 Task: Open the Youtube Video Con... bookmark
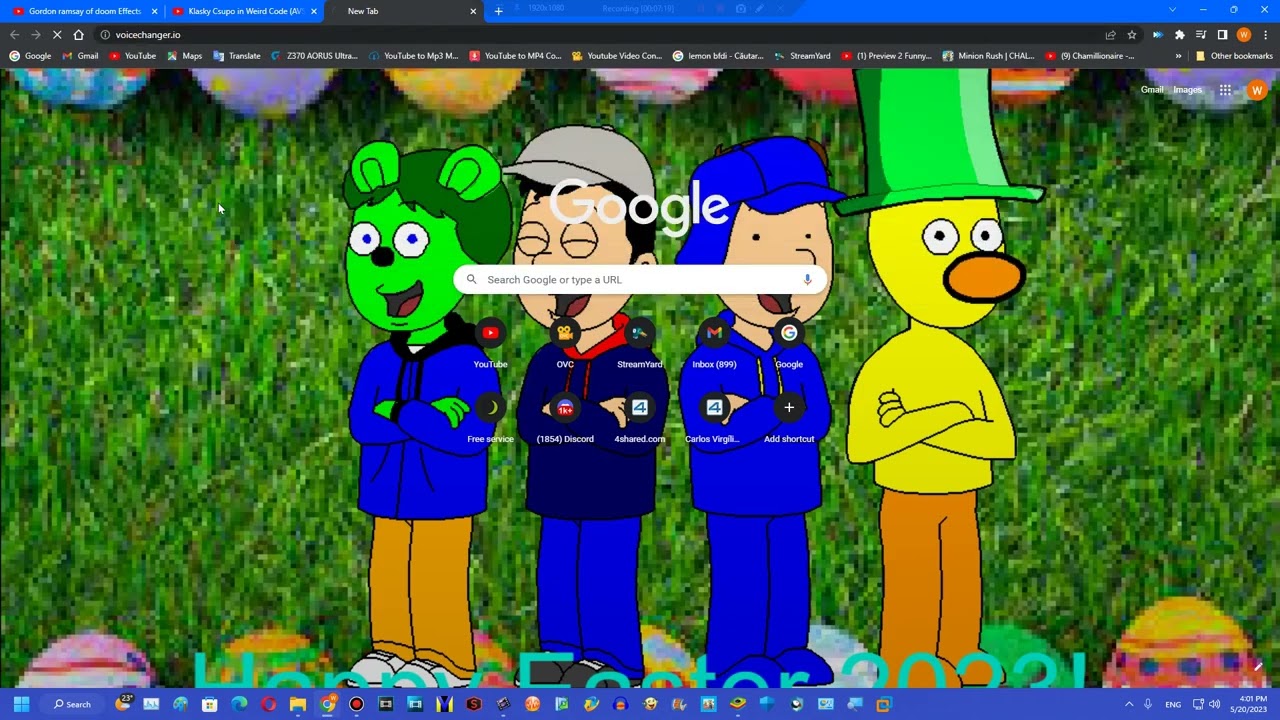(617, 56)
